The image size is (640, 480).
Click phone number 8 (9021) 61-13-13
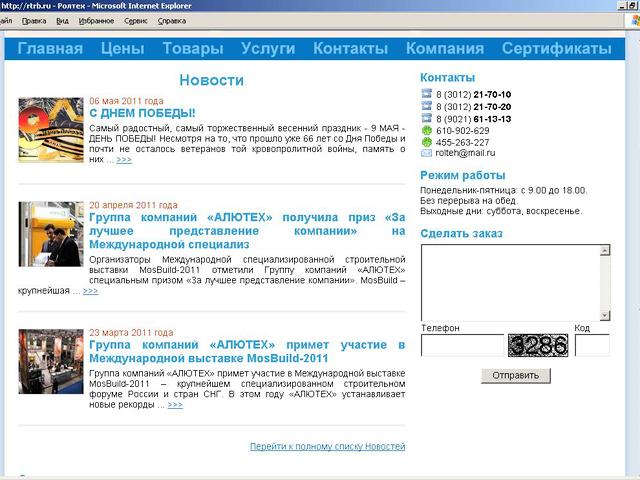click(473, 119)
